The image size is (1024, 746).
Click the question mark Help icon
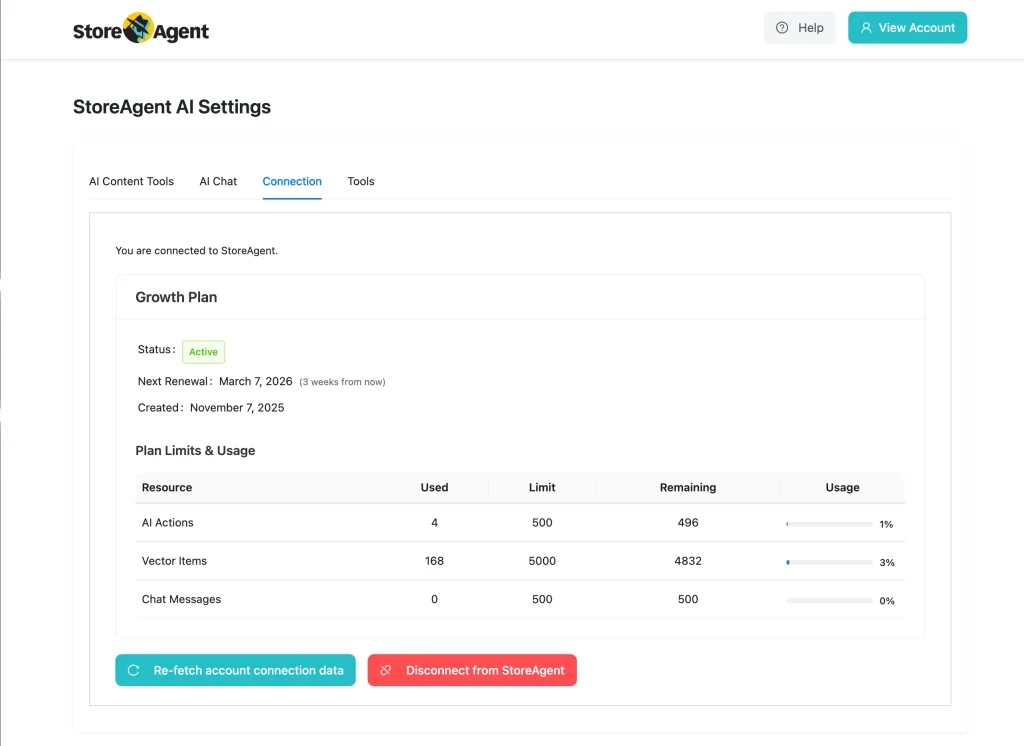[782, 27]
